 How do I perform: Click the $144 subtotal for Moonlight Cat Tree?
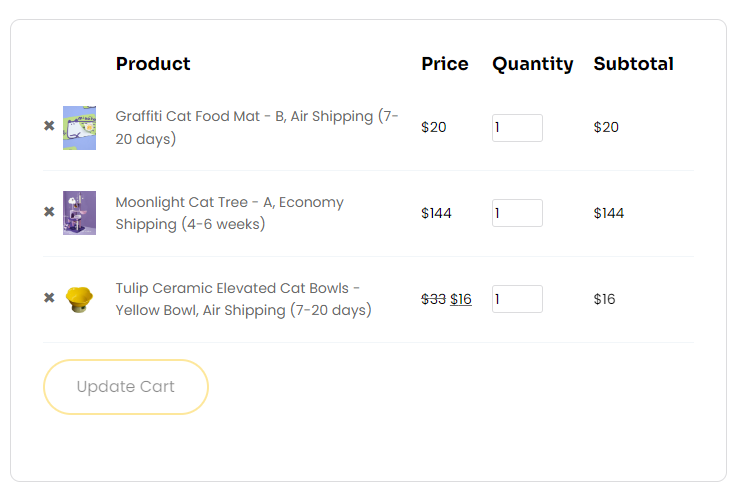point(609,213)
